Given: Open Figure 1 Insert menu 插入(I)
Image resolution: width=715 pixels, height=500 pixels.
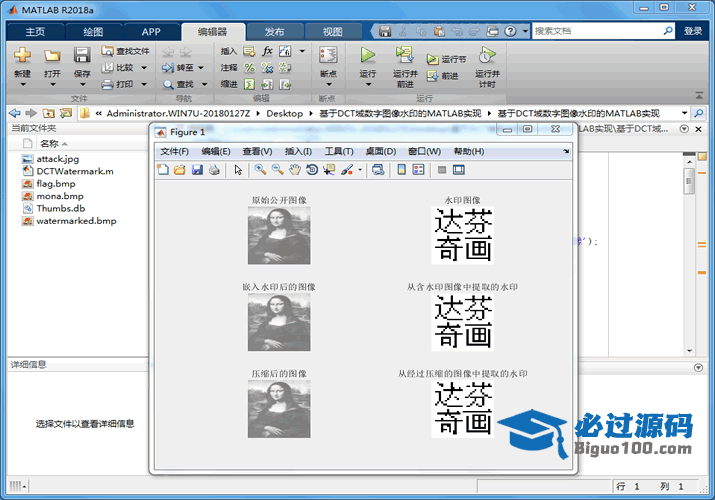Looking at the screenshot, I should [x=298, y=151].
